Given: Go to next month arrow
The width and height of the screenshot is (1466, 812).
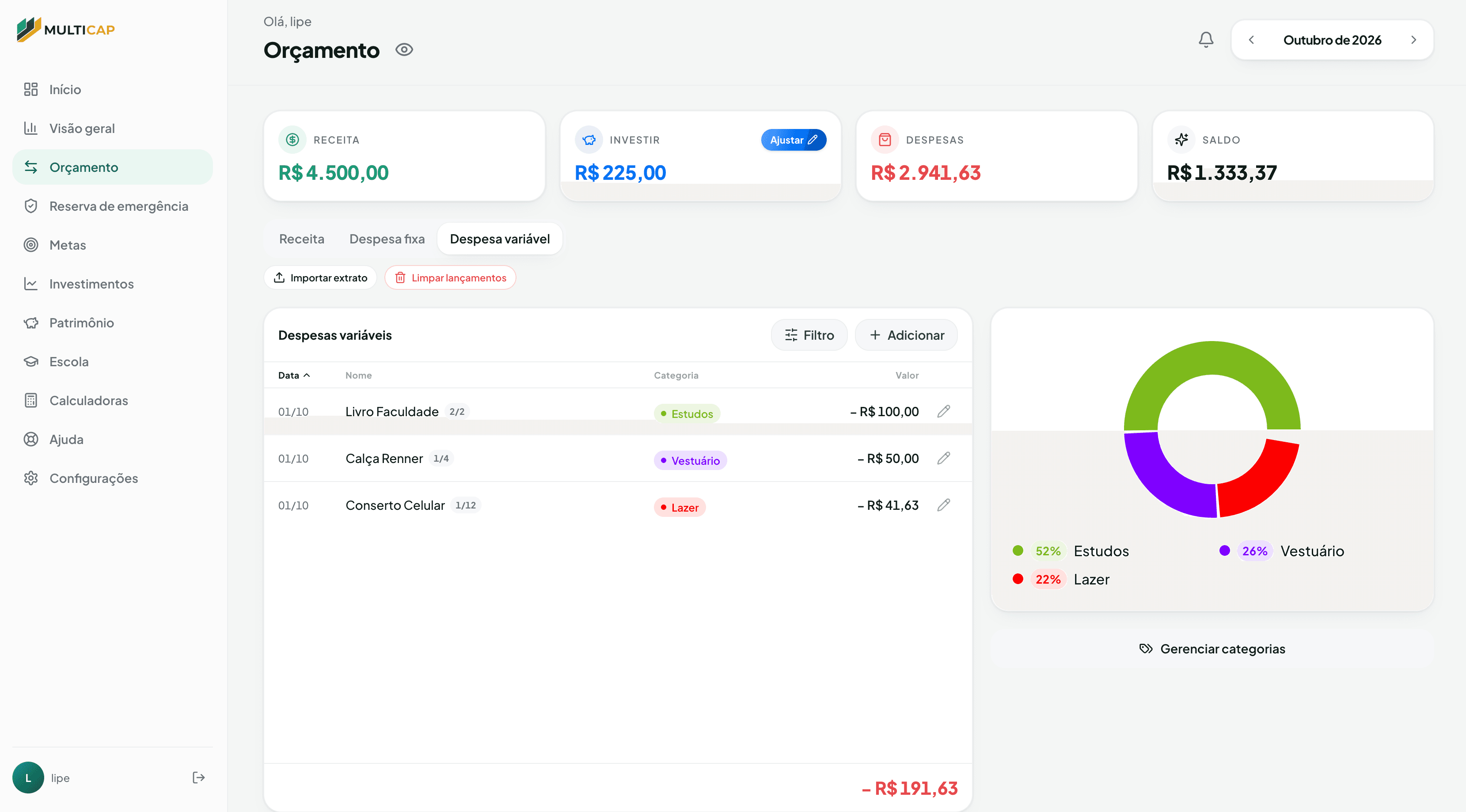Looking at the screenshot, I should point(1414,40).
